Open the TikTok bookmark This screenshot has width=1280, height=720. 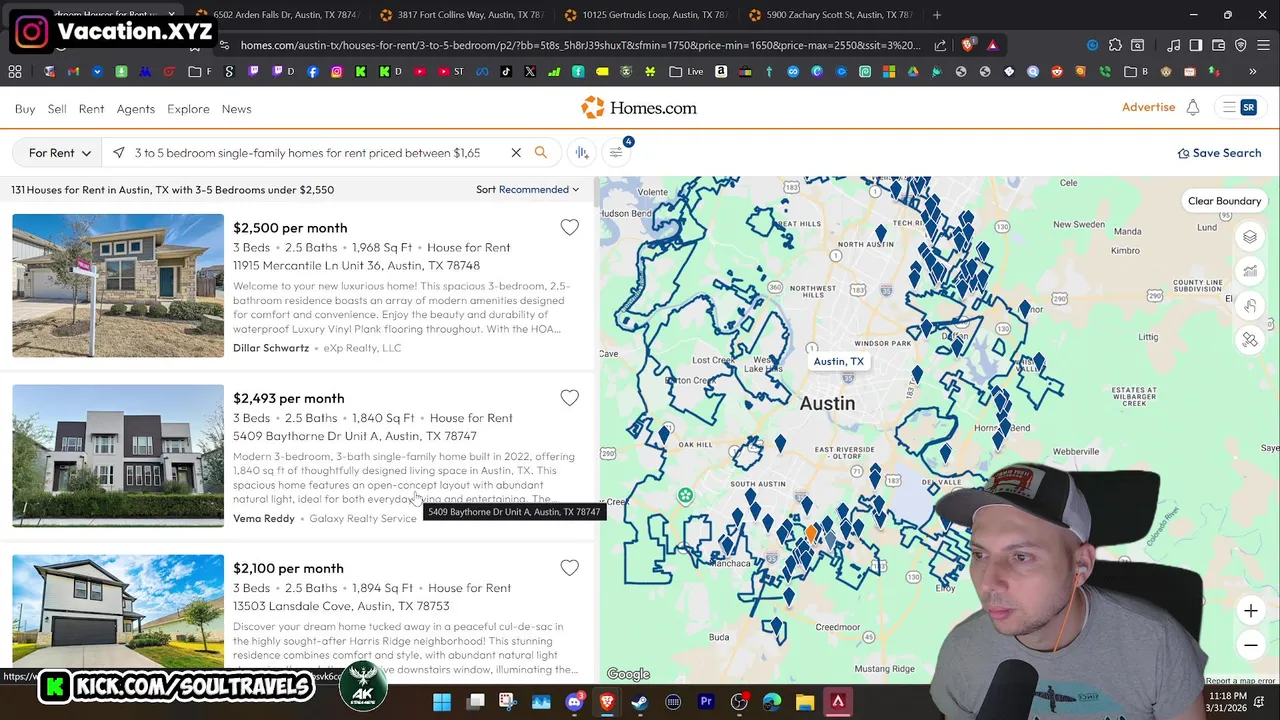click(x=506, y=72)
